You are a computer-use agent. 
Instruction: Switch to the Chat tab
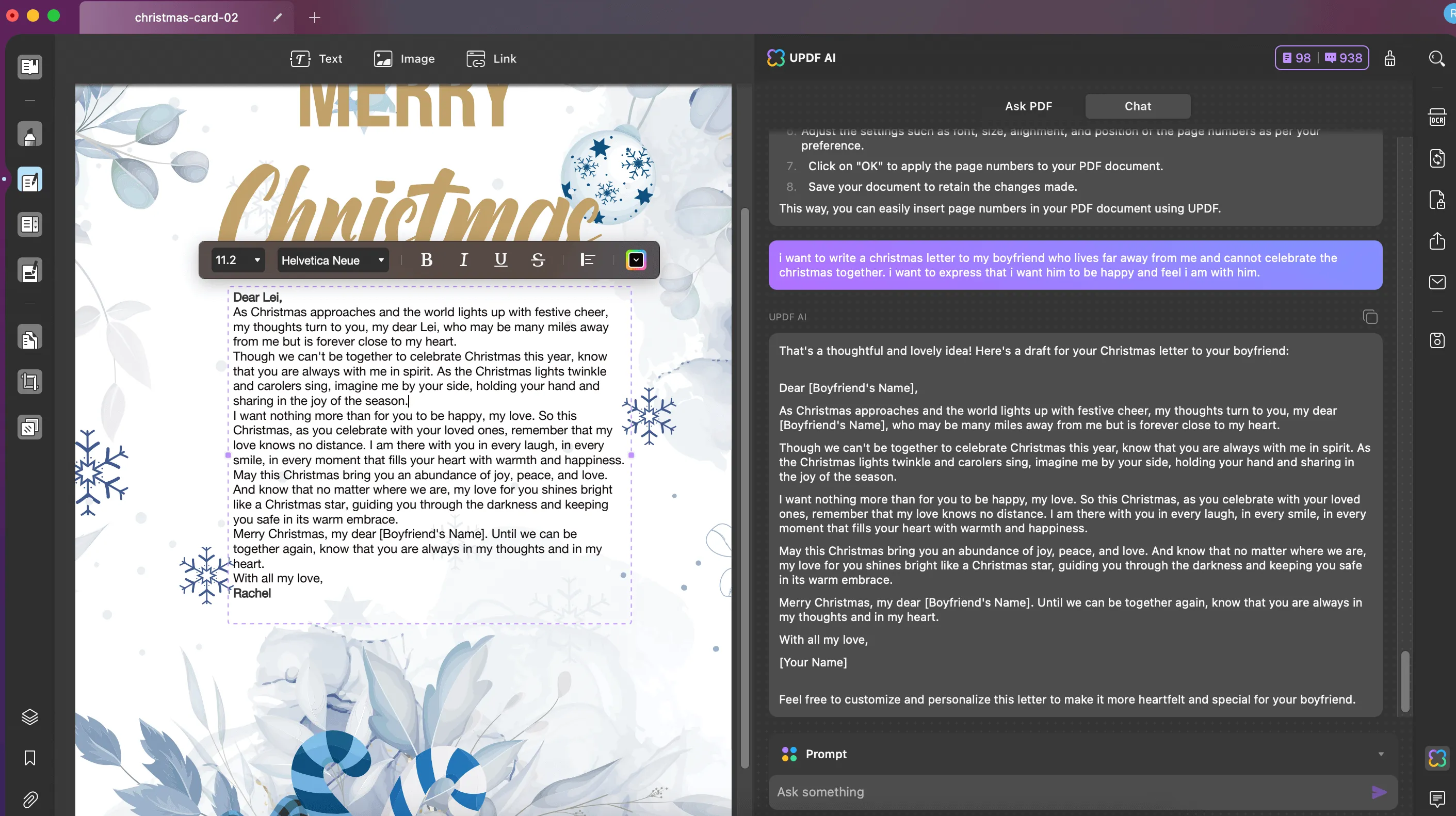coord(1137,106)
